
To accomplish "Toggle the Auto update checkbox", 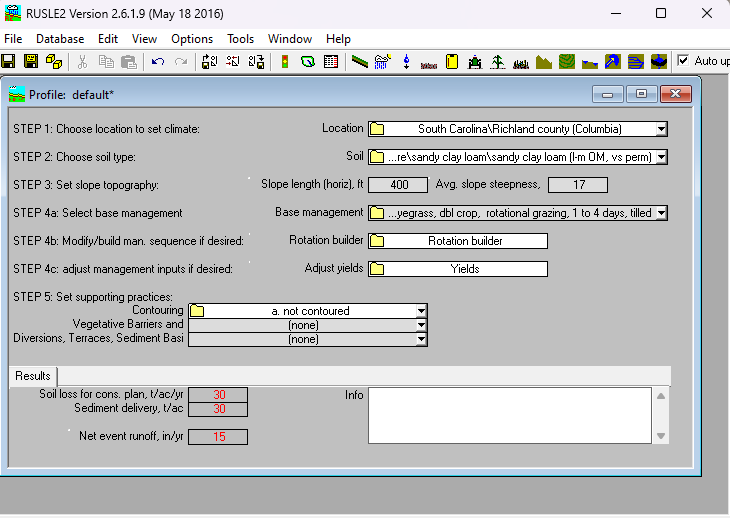I will click(x=683, y=61).
